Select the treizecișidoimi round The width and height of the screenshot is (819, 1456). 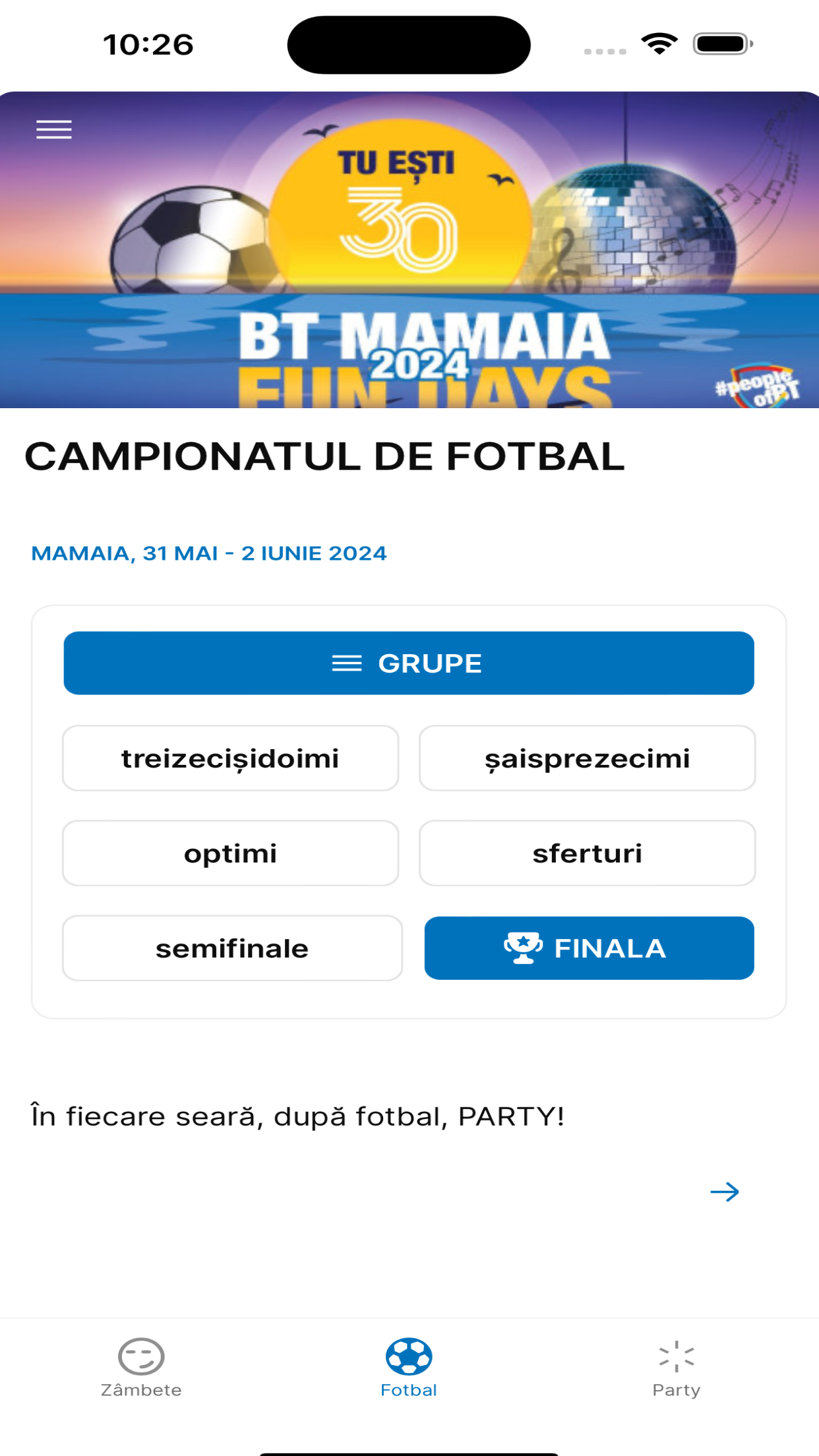[231, 758]
